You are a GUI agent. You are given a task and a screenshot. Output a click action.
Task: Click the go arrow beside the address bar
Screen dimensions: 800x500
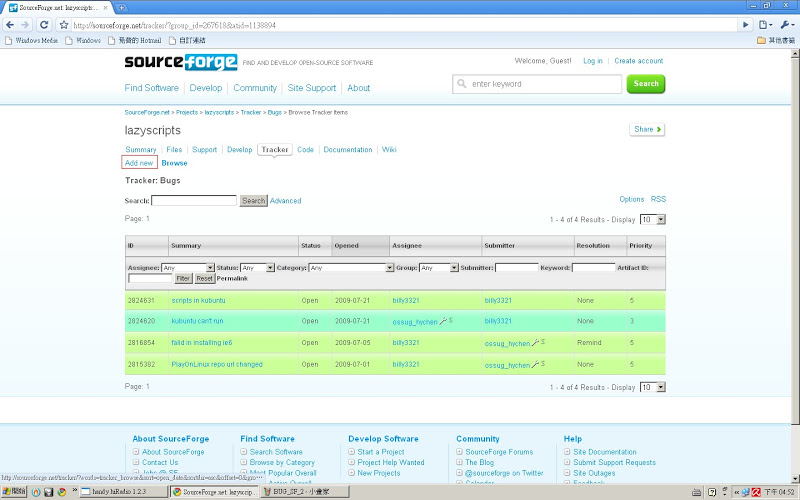click(x=745, y=24)
